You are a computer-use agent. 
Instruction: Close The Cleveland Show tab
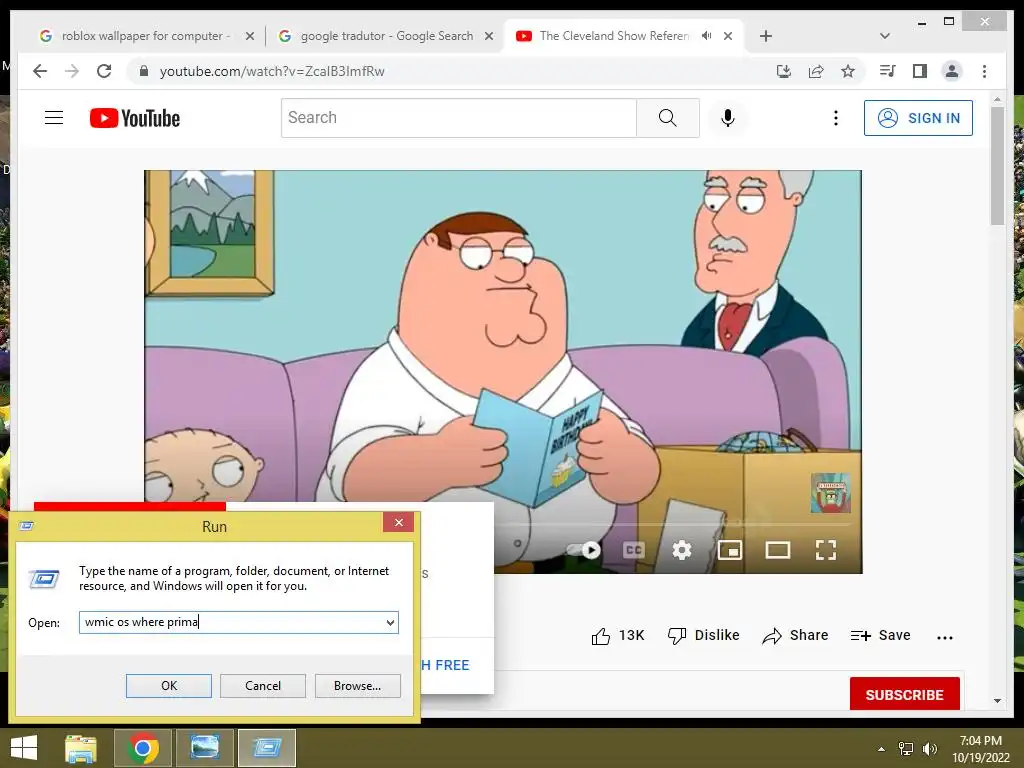(728, 36)
